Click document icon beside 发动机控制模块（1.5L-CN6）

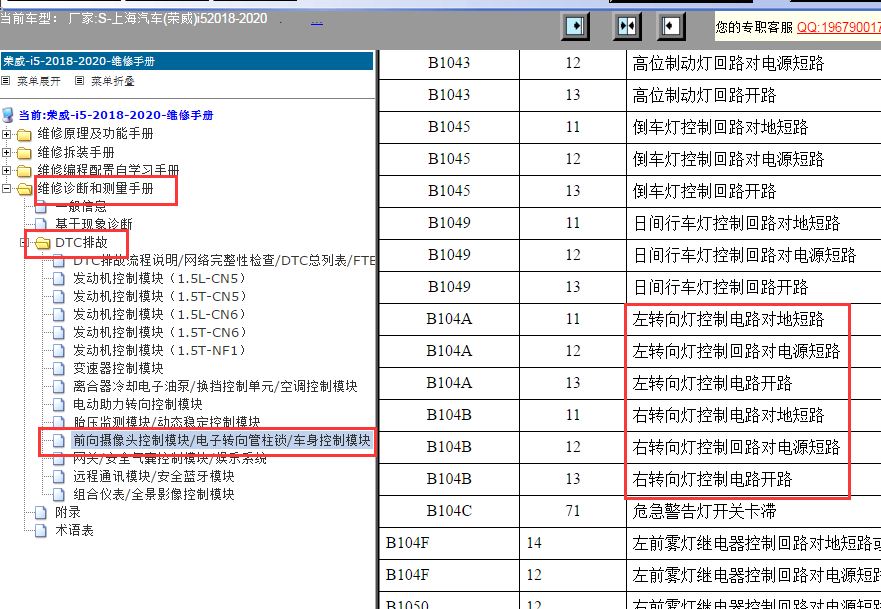coord(58,315)
